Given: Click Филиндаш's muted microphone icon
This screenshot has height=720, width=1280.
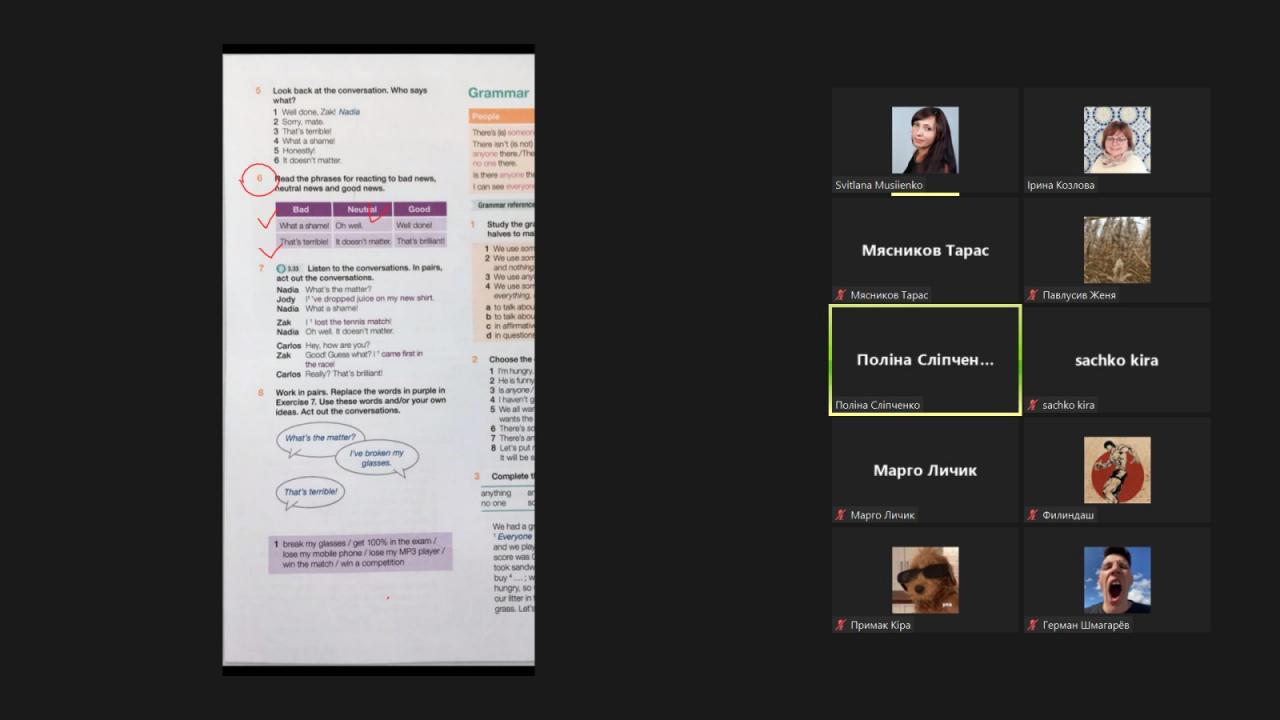Looking at the screenshot, I should coord(1033,515).
